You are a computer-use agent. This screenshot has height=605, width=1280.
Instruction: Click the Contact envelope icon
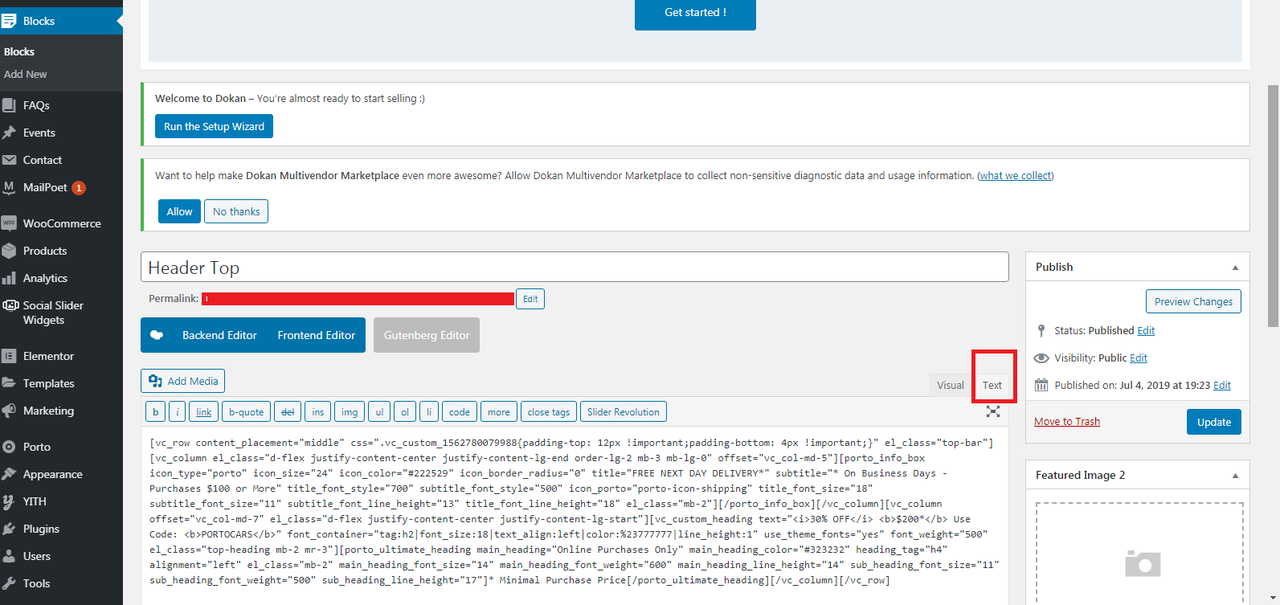9,160
